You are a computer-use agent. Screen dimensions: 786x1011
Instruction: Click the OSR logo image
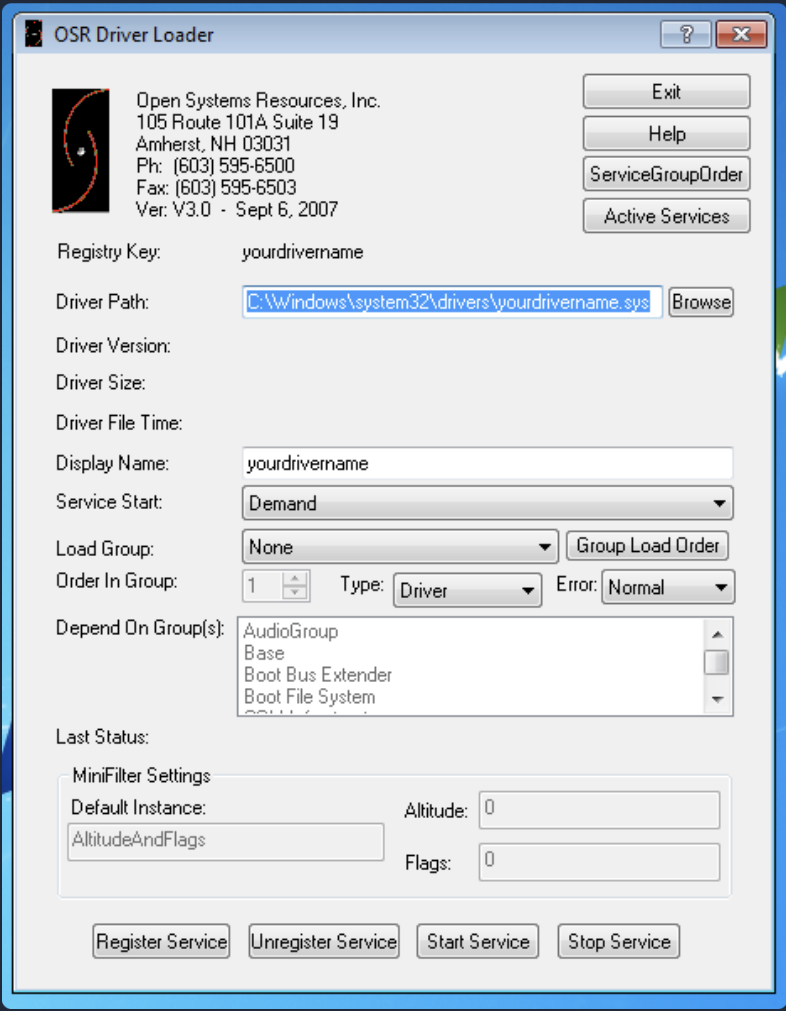tap(81, 150)
